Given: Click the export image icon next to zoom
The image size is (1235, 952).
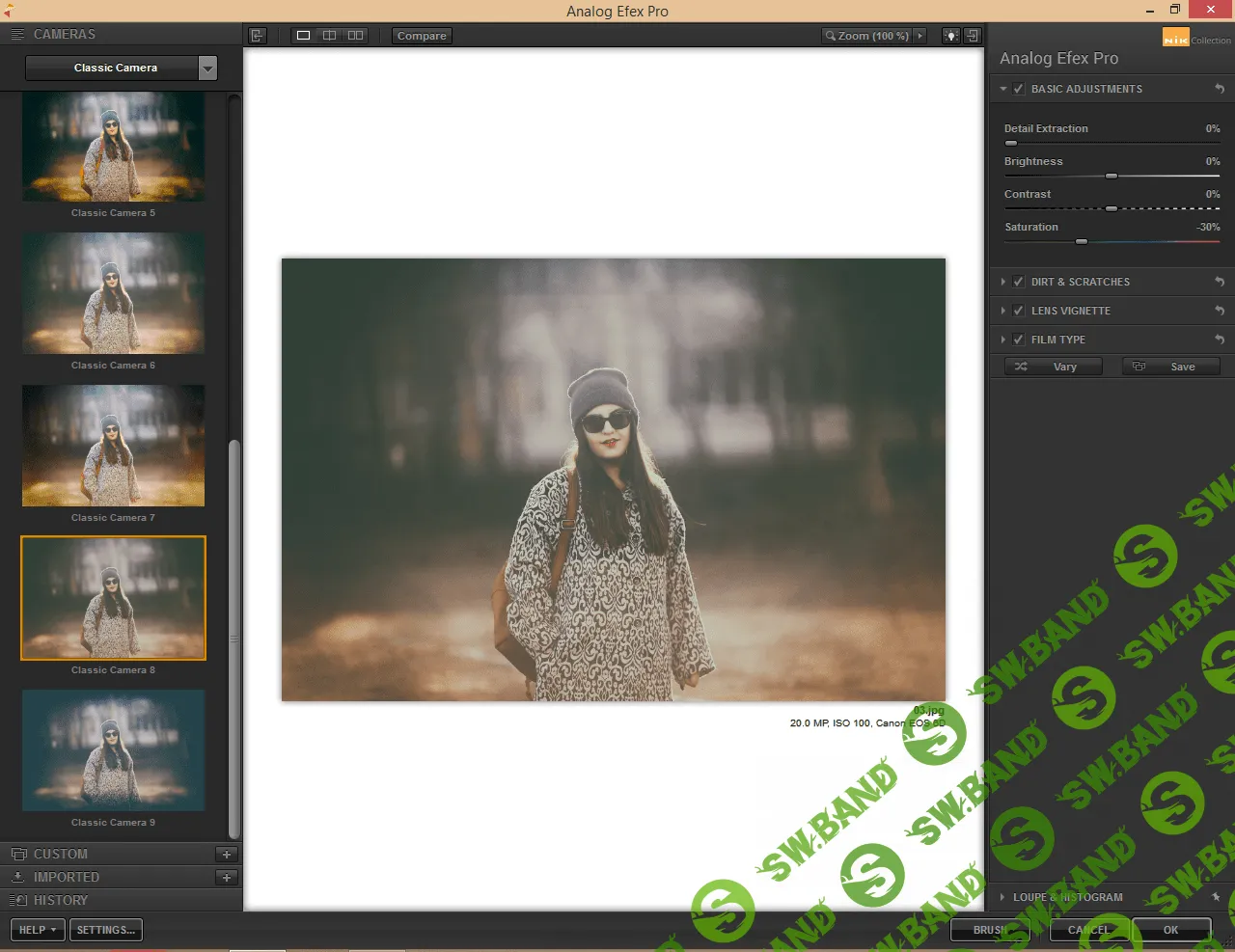Looking at the screenshot, I should click(972, 35).
